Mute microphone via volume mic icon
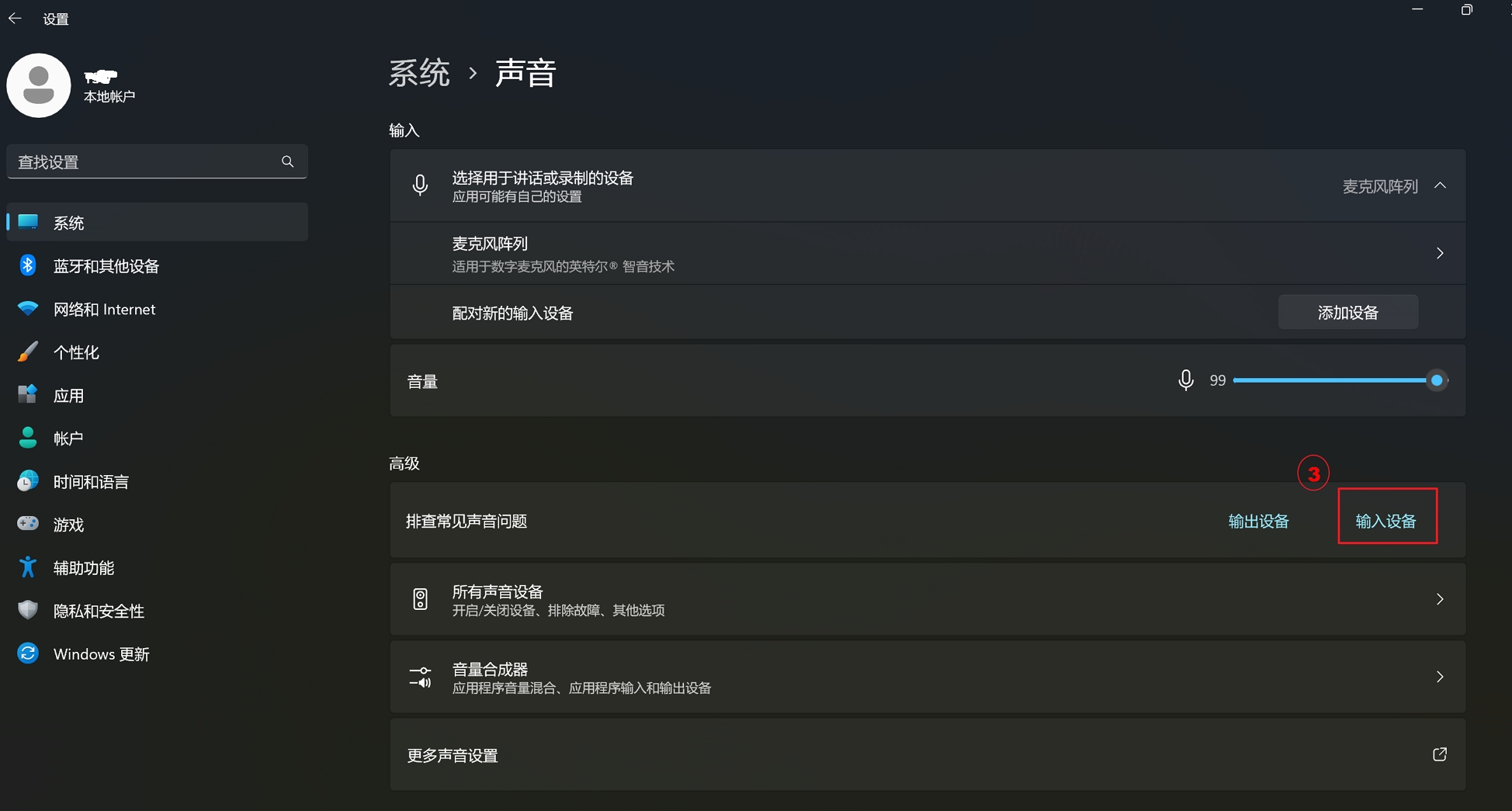Viewport: 1512px width, 811px height. [1185, 380]
